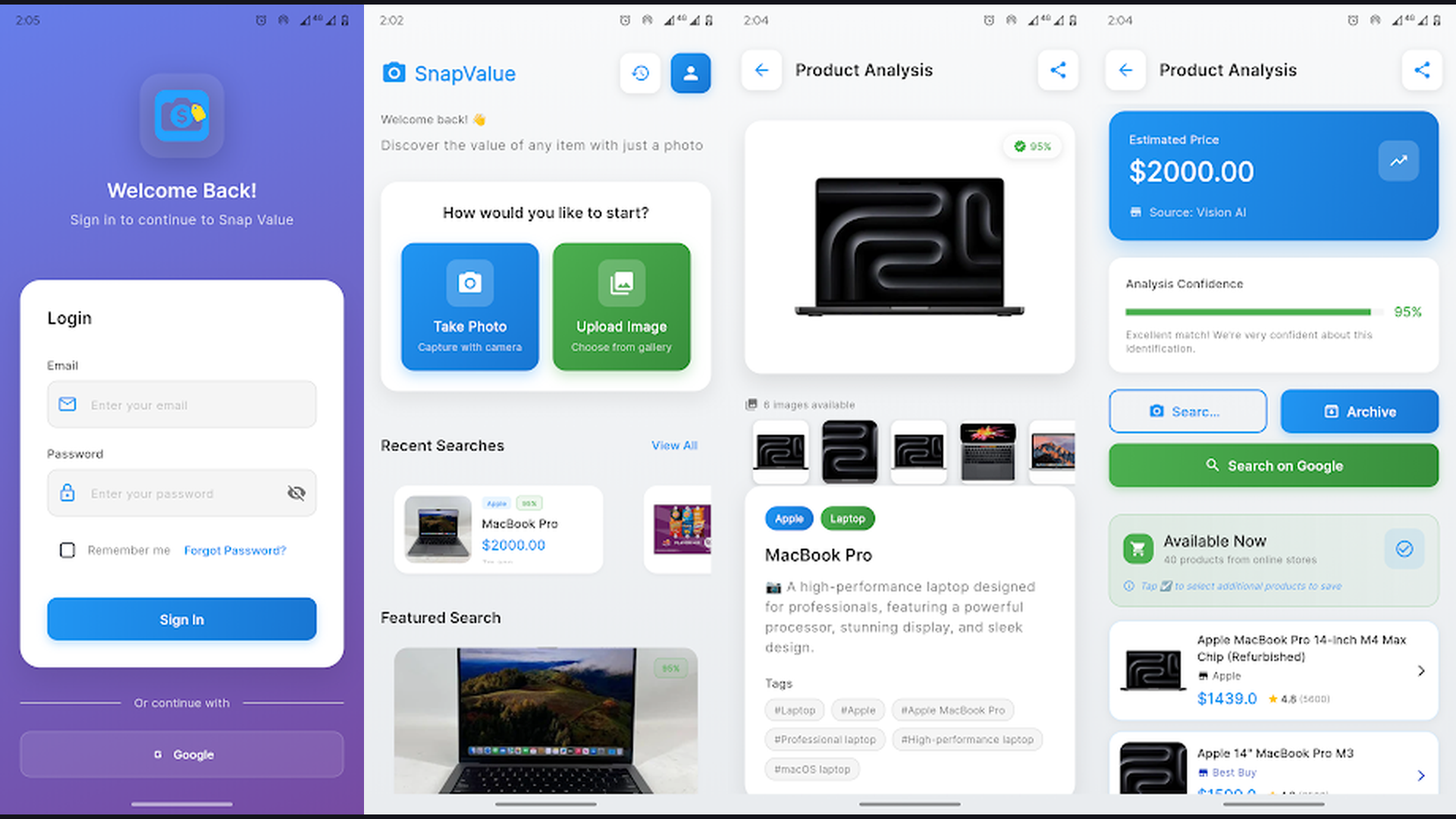Click the outlined Searc... camera button
This screenshot has width=1456, height=819.
[x=1188, y=411]
